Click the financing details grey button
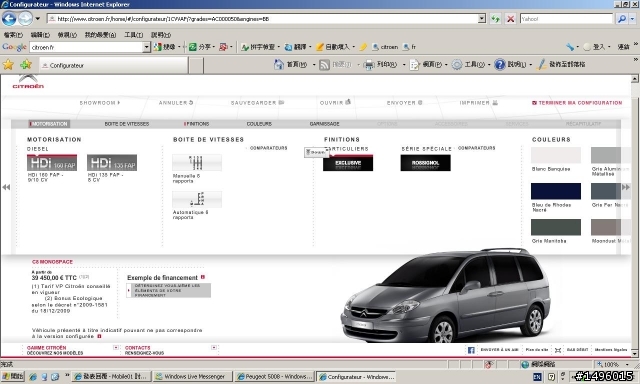The height and width of the screenshot is (384, 640). coord(169,290)
